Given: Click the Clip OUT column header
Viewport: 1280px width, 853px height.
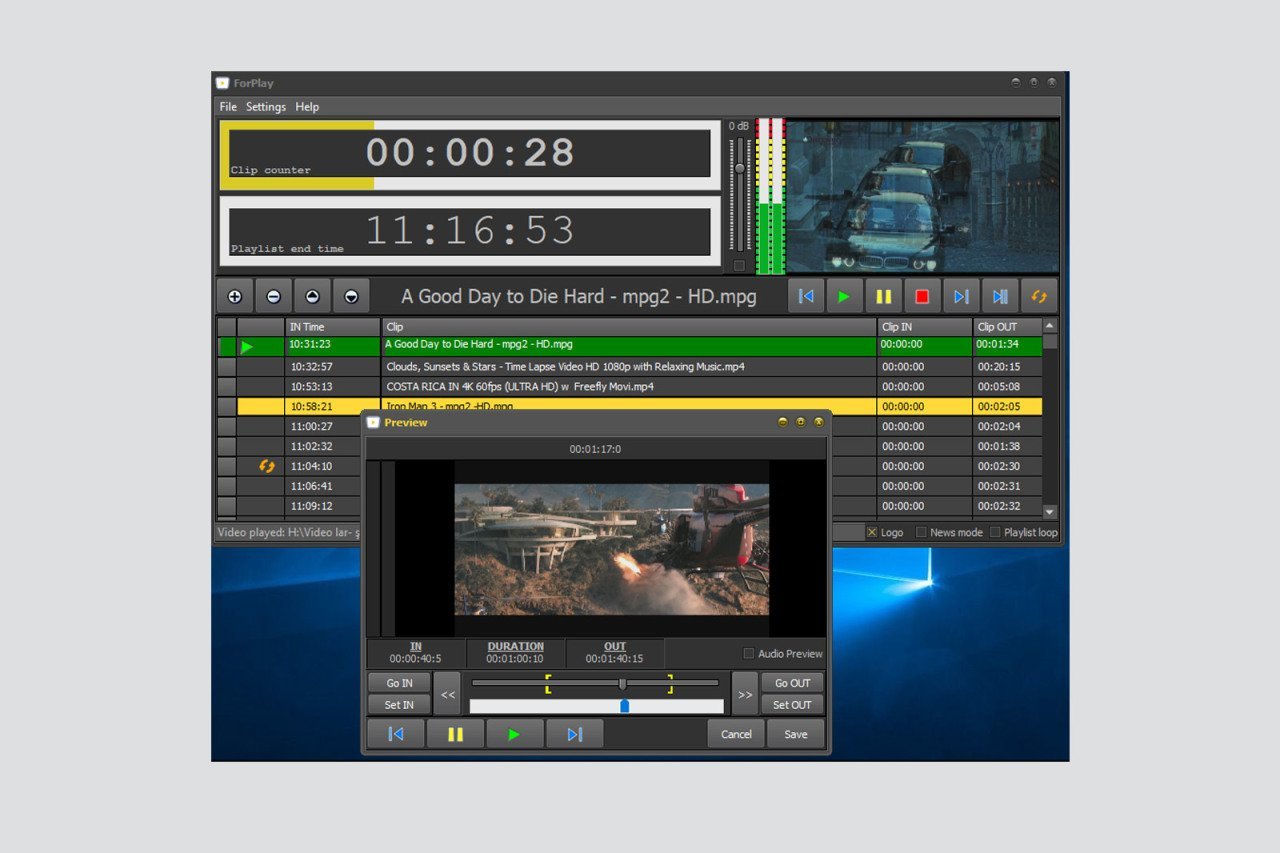Looking at the screenshot, I should pyautogui.click(x=1007, y=327).
